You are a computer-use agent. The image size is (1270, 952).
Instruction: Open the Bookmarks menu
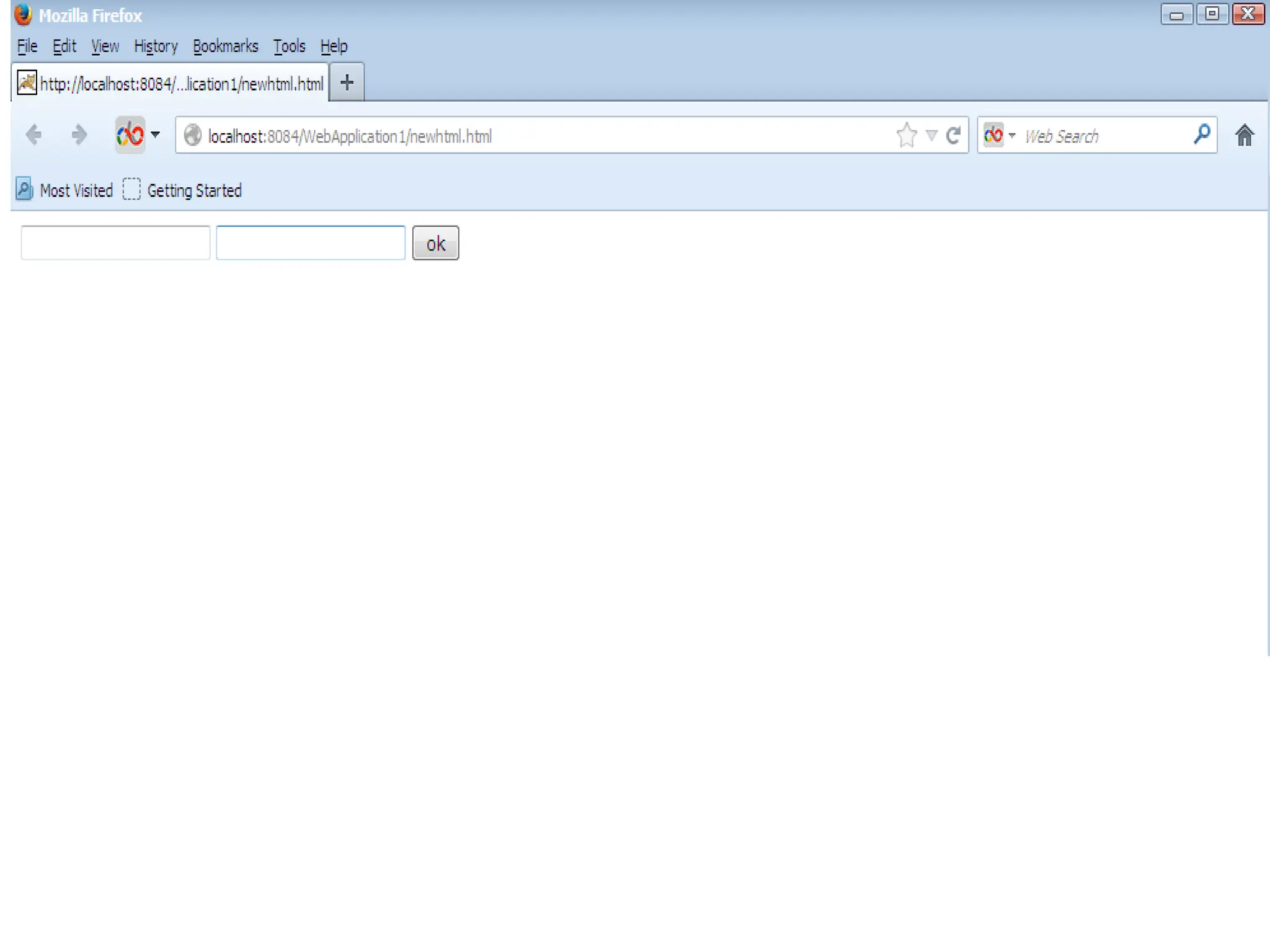tap(225, 46)
